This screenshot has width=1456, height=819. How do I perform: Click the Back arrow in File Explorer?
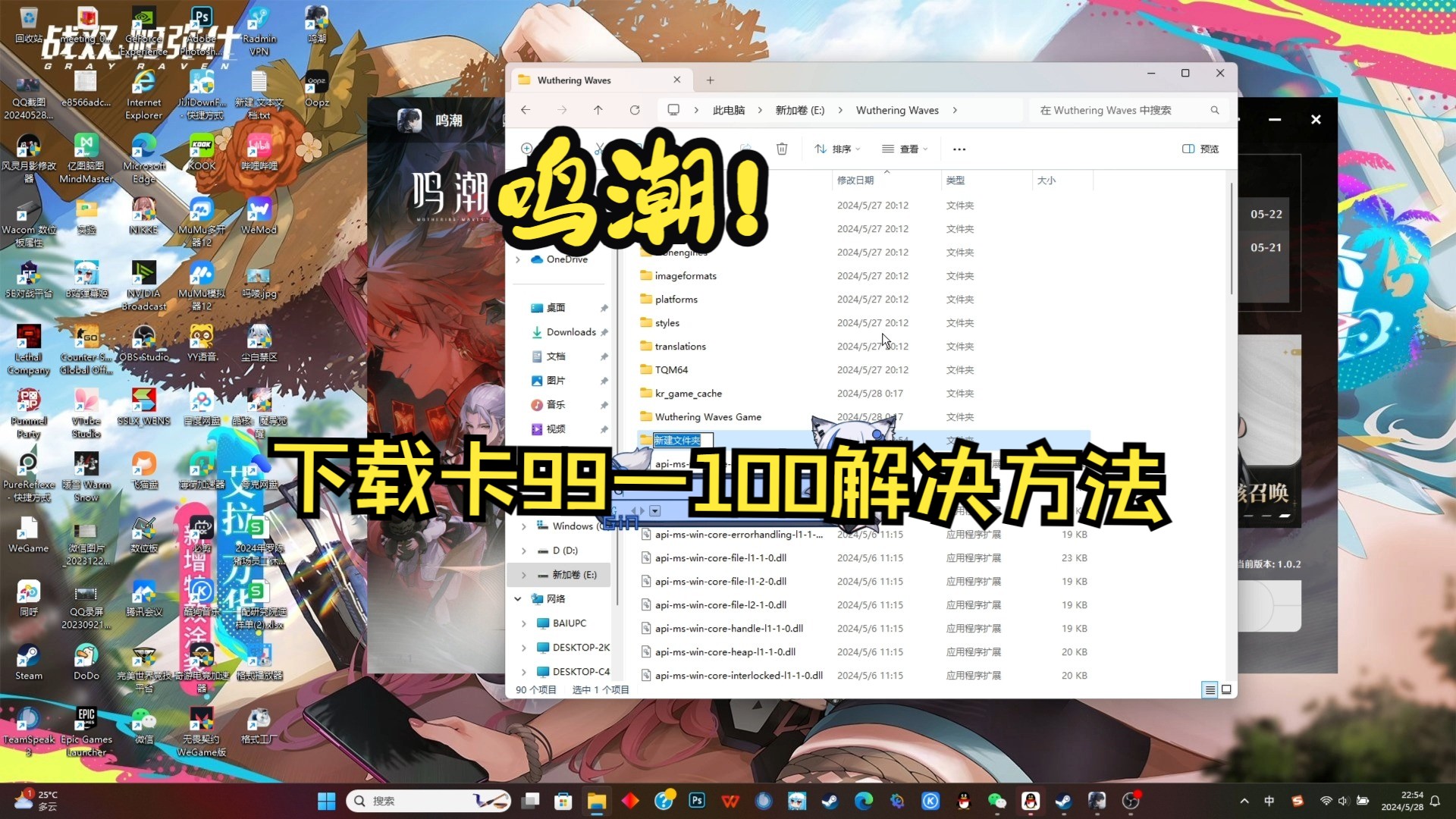(526, 110)
